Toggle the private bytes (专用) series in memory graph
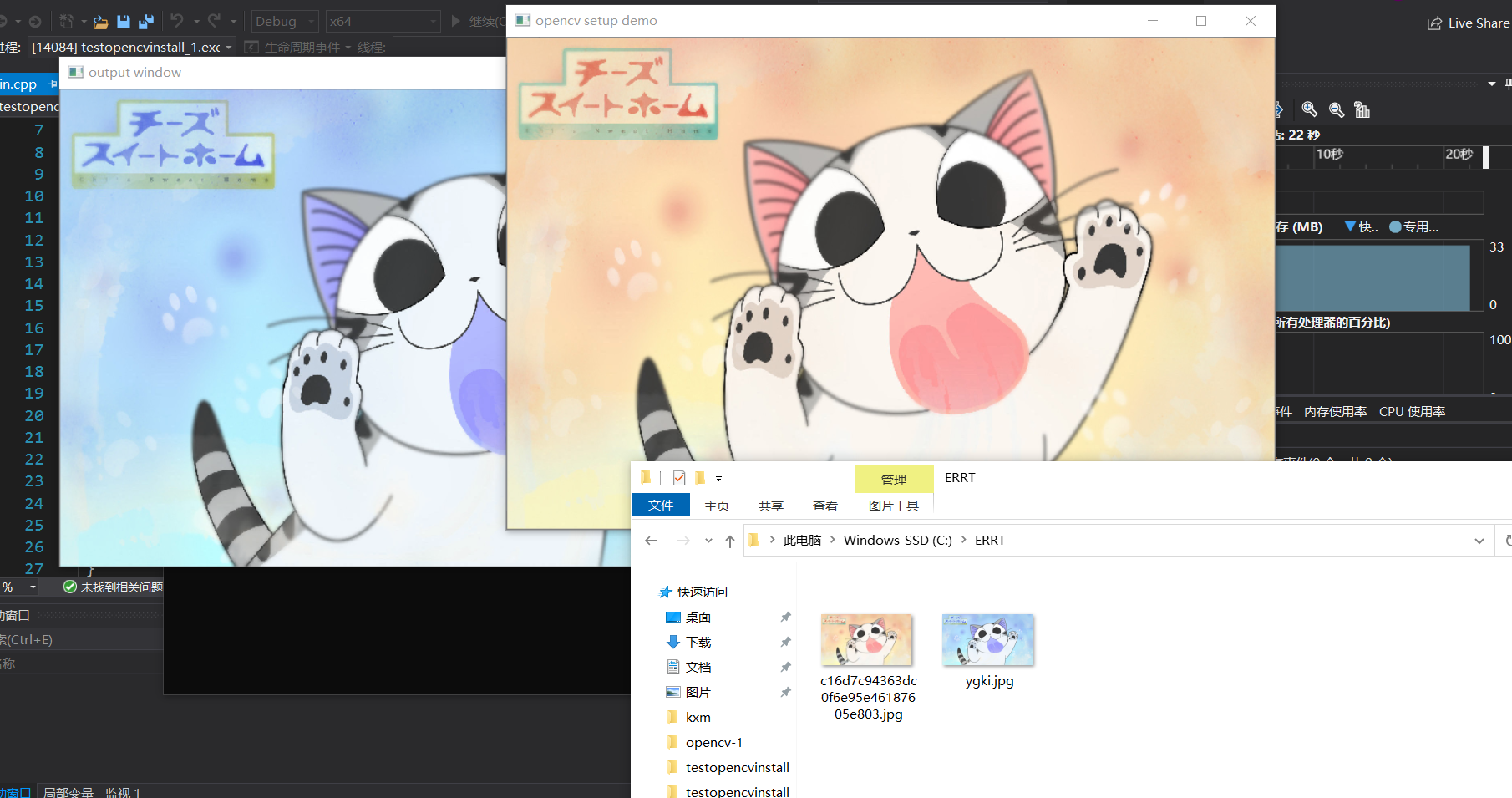 pyautogui.click(x=1413, y=226)
